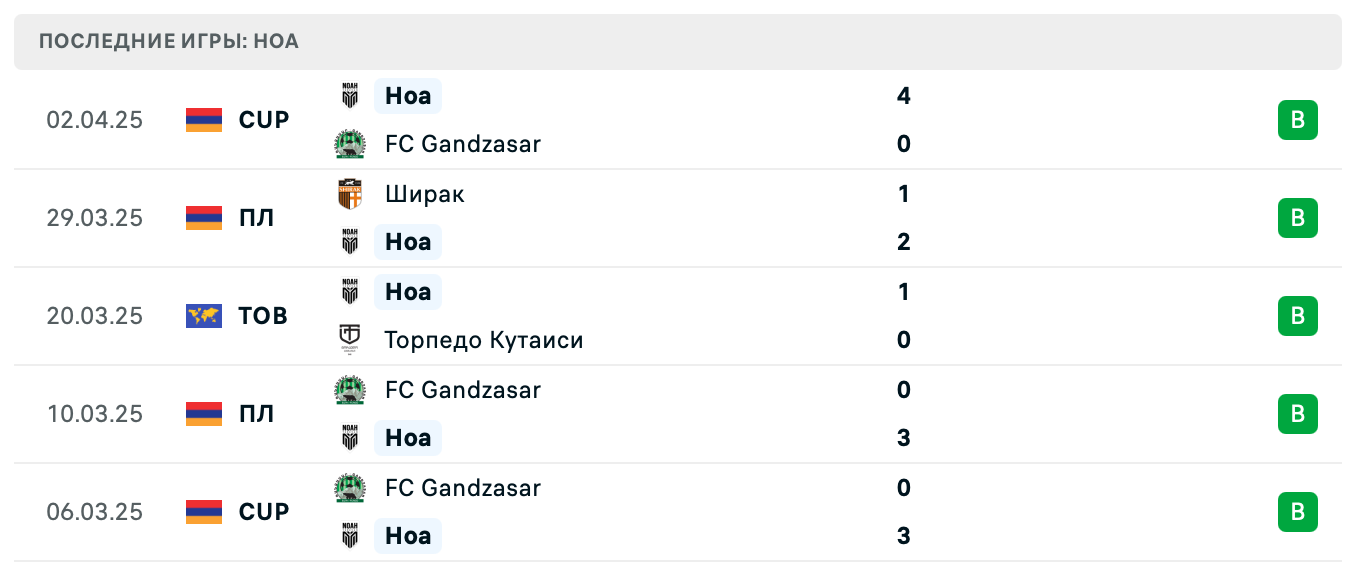Click FC Gandzasar crest in 10.03.25 match
The image size is (1356, 576).
coord(350,390)
